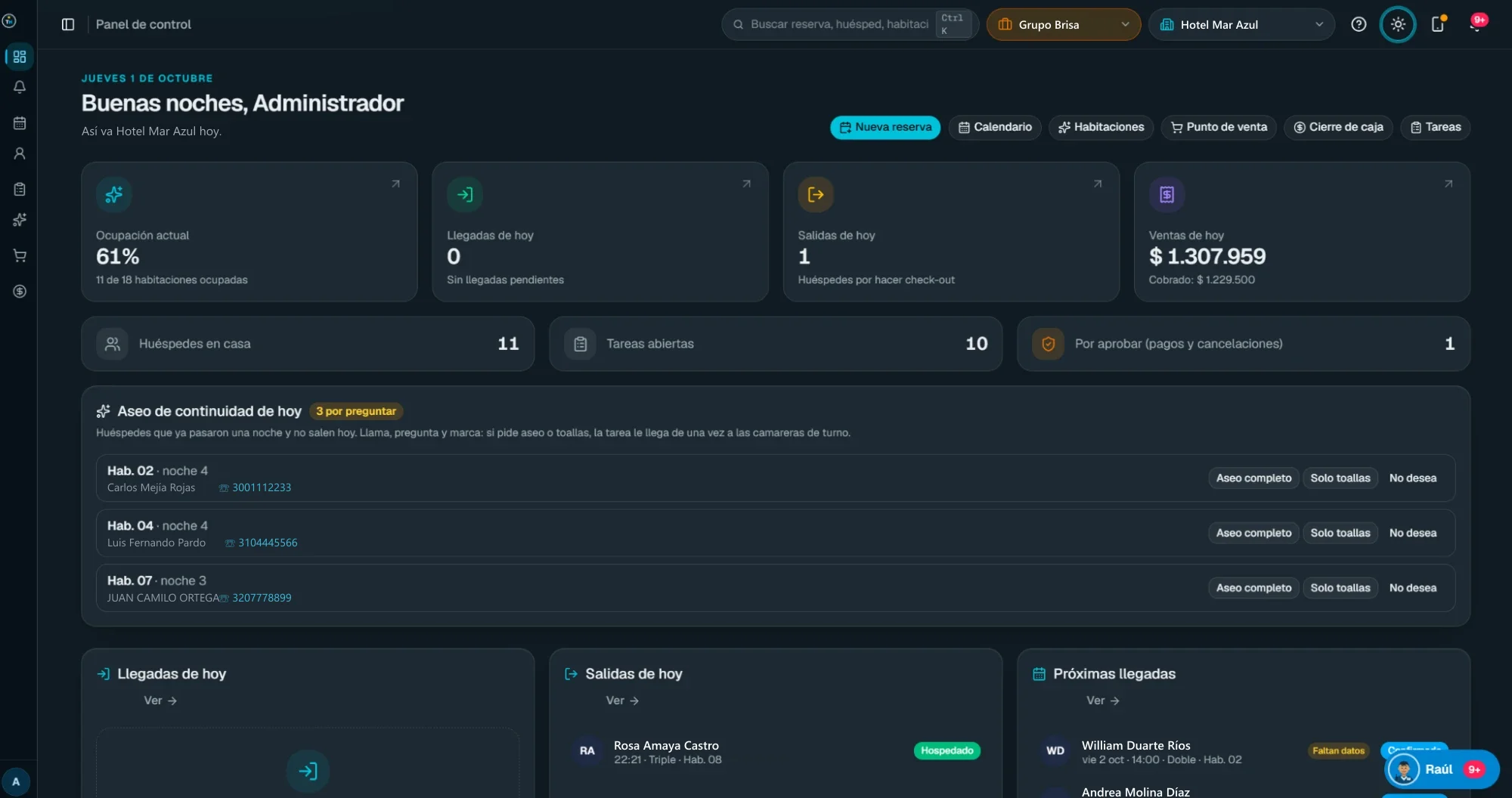Viewport: 1512px width, 798px height.
Task: Click the Tareas abiertas clipboard icon
Action: pos(580,344)
